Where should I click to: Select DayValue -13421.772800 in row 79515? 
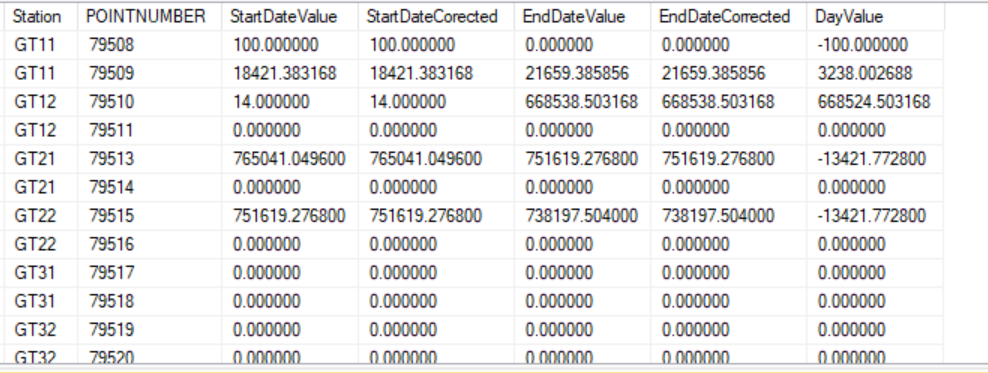[876, 215]
